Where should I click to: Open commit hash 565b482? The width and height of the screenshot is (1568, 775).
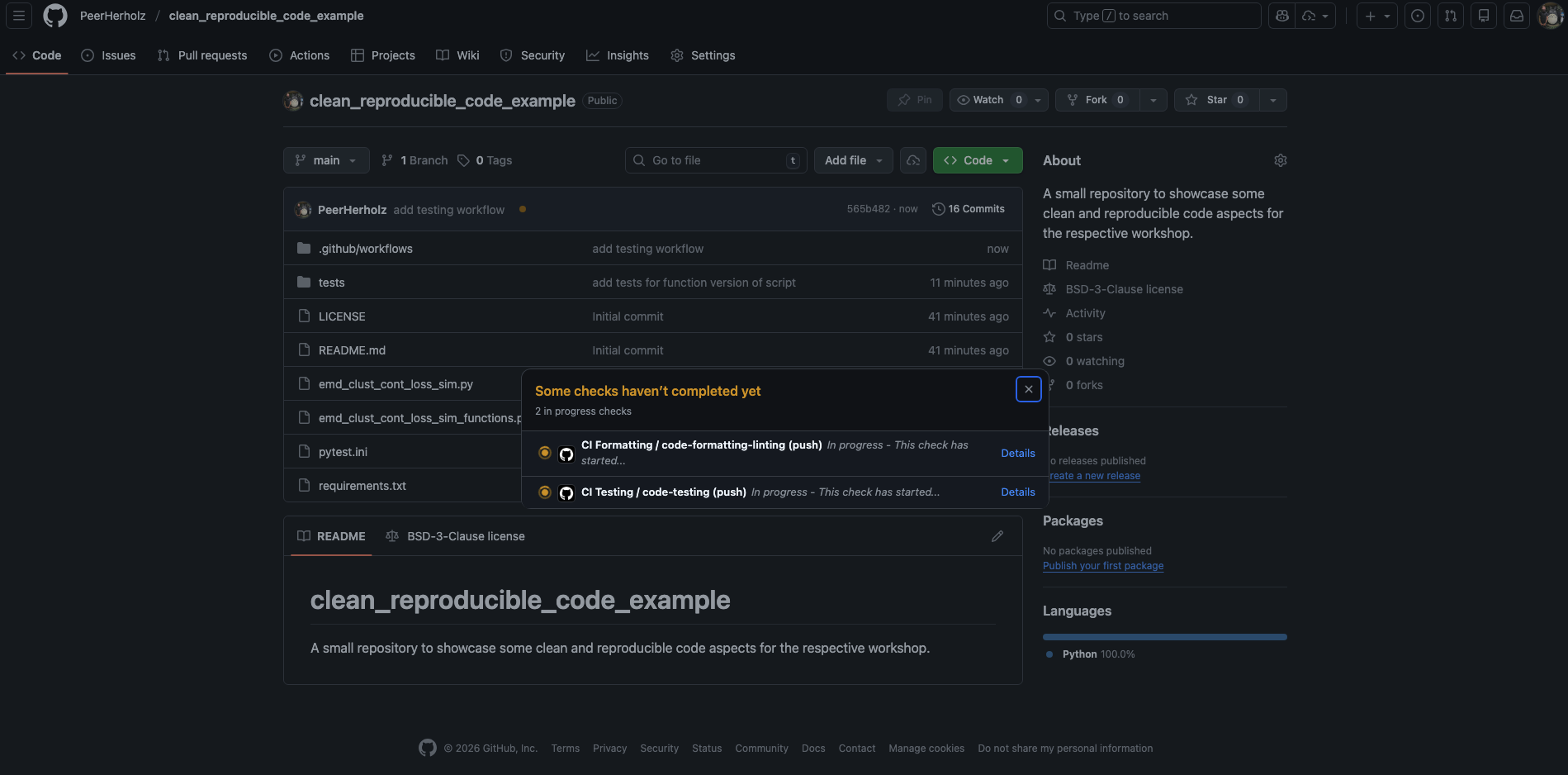point(868,209)
